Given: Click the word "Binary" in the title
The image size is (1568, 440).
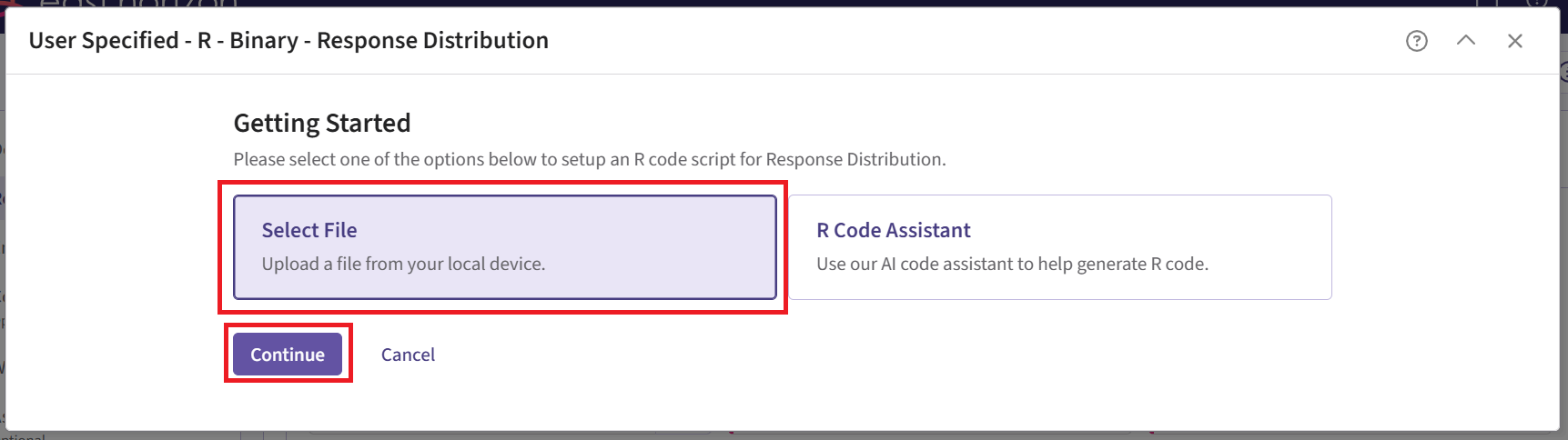Looking at the screenshot, I should coord(264,41).
